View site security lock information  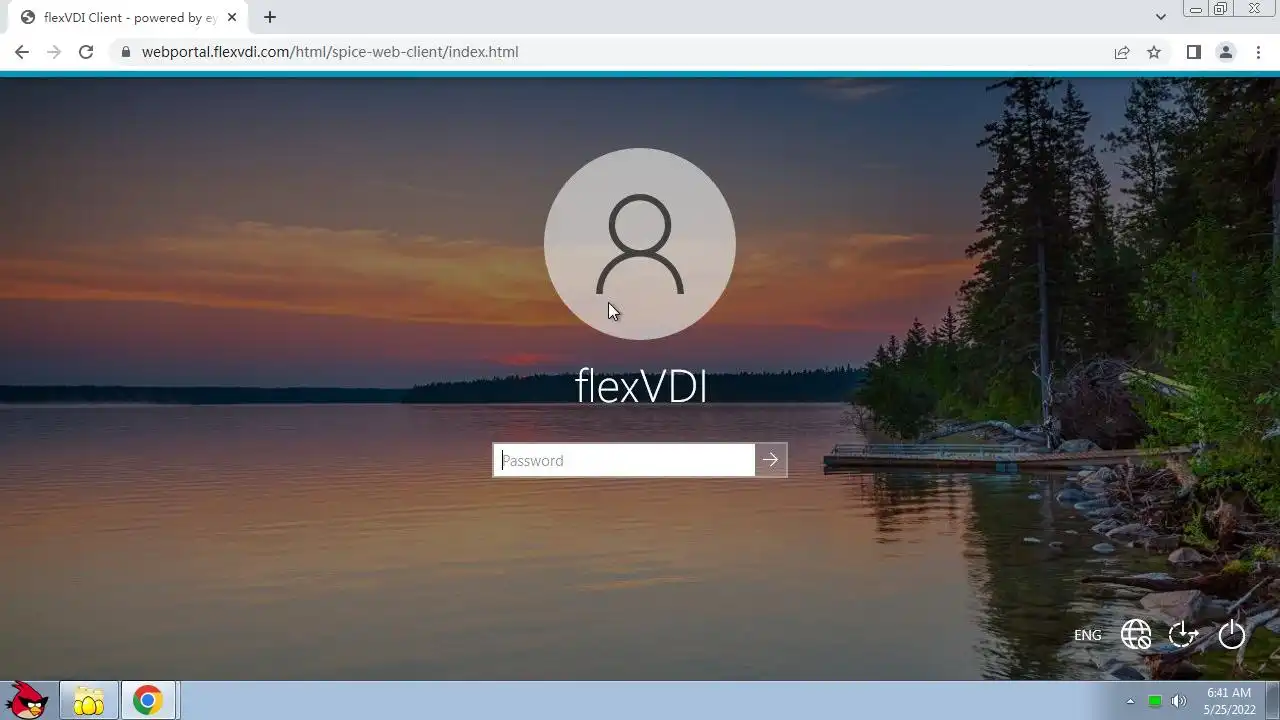(125, 52)
